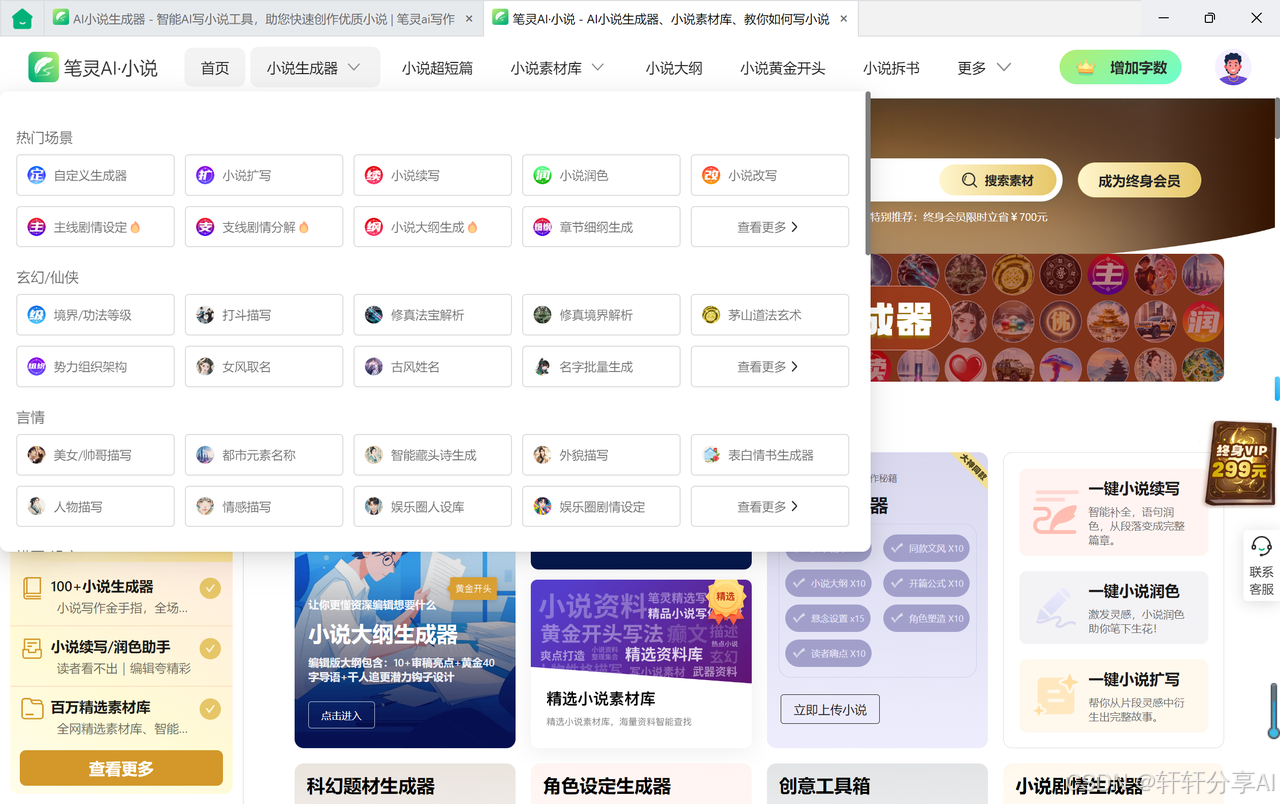Click the 小说大纲生成 icon
Screen dimensions: 1280x804
pos(374,227)
